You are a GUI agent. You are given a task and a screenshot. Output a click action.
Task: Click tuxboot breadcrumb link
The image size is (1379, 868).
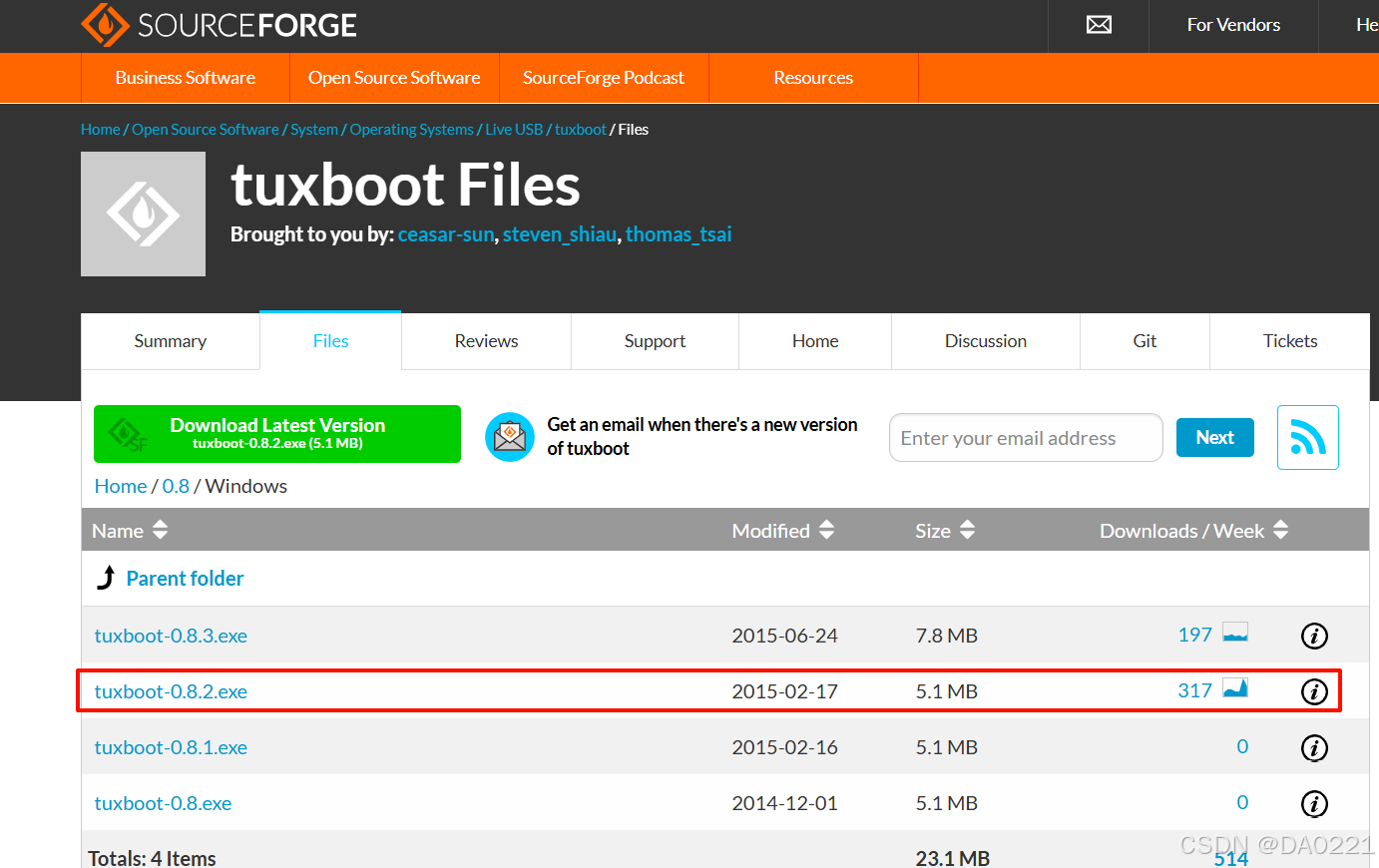[581, 130]
